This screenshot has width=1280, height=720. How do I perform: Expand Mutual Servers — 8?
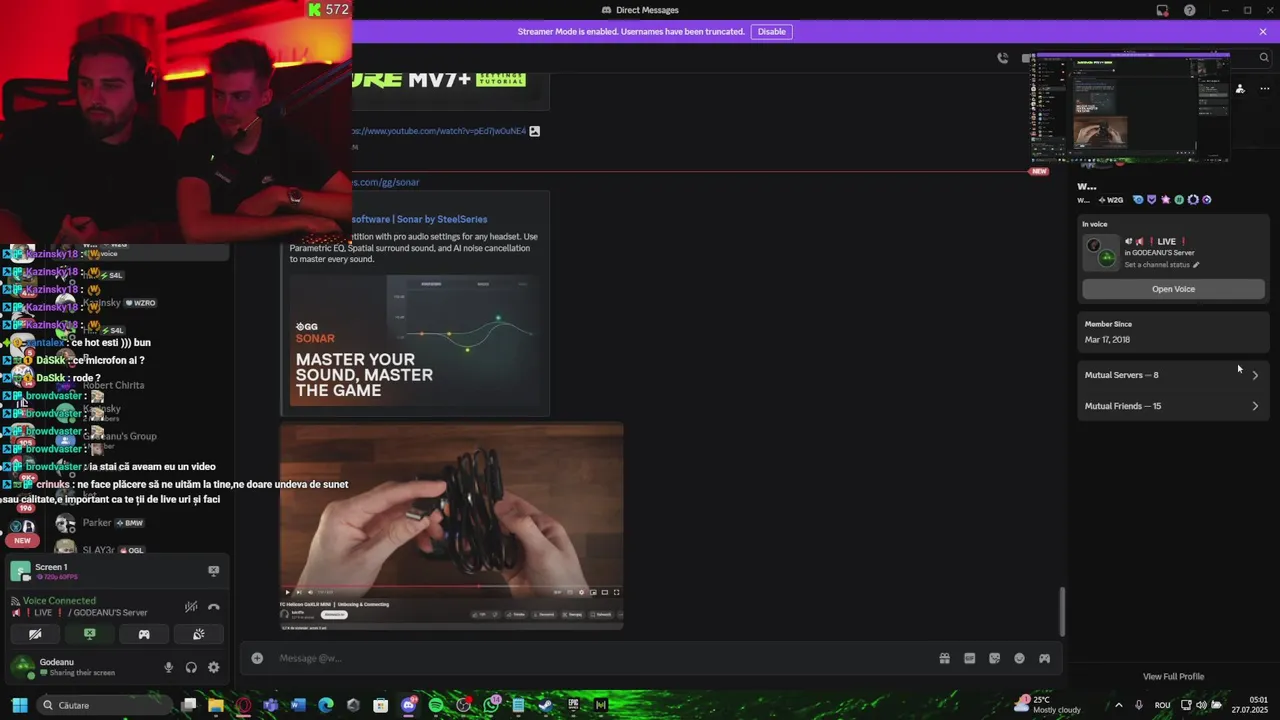[x=1173, y=375]
